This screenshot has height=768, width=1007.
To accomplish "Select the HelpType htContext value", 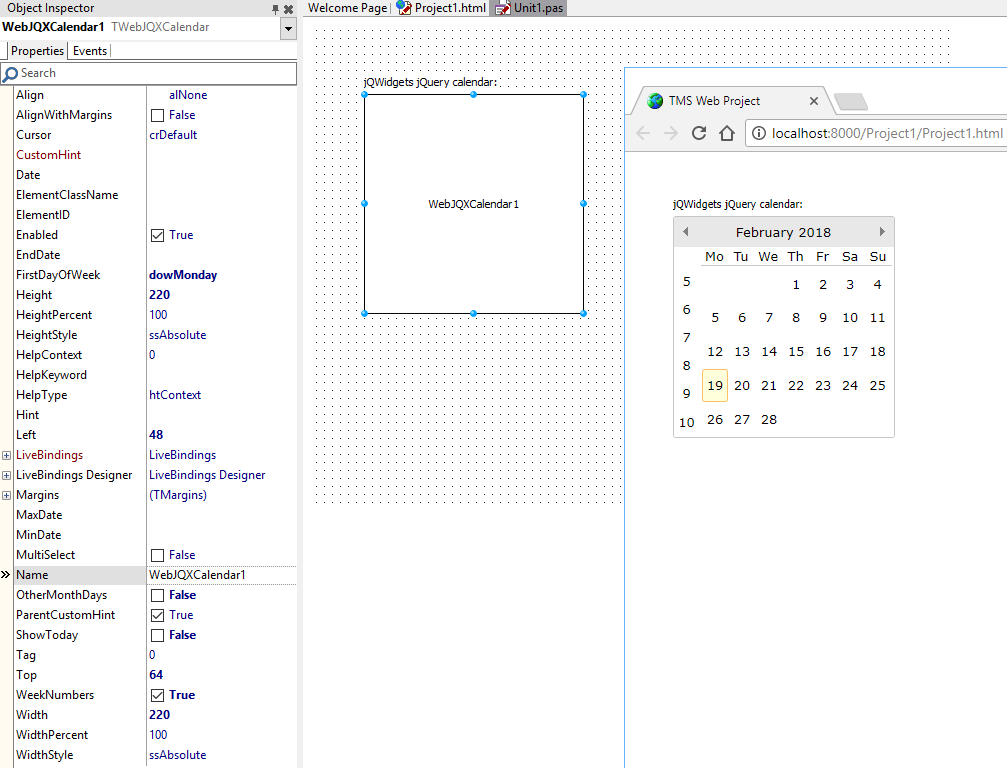I will tap(175, 395).
